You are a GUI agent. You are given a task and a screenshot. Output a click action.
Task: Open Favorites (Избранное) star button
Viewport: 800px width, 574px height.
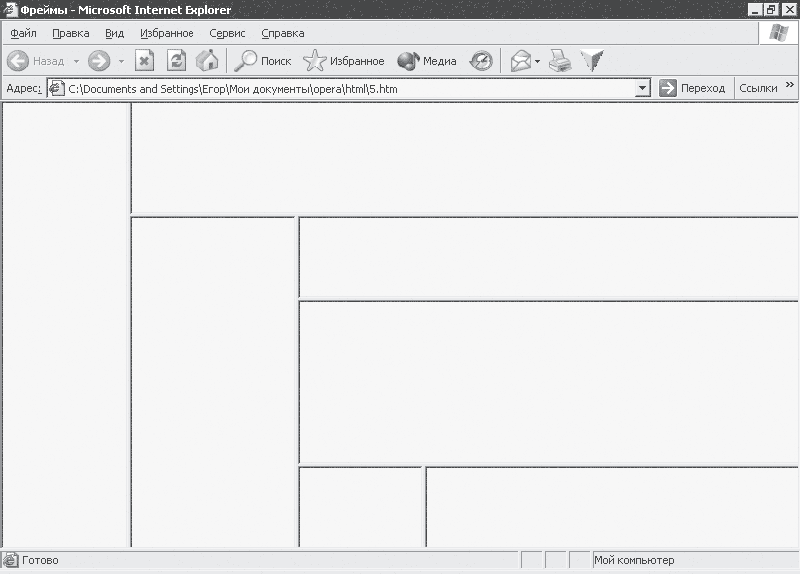click(344, 61)
